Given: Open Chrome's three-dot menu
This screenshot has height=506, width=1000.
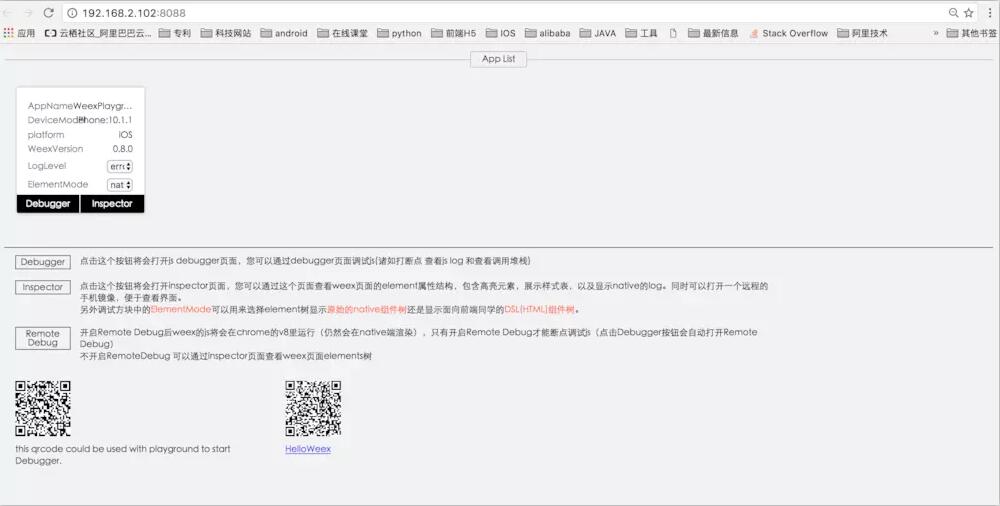Looking at the screenshot, I should click(x=990, y=13).
